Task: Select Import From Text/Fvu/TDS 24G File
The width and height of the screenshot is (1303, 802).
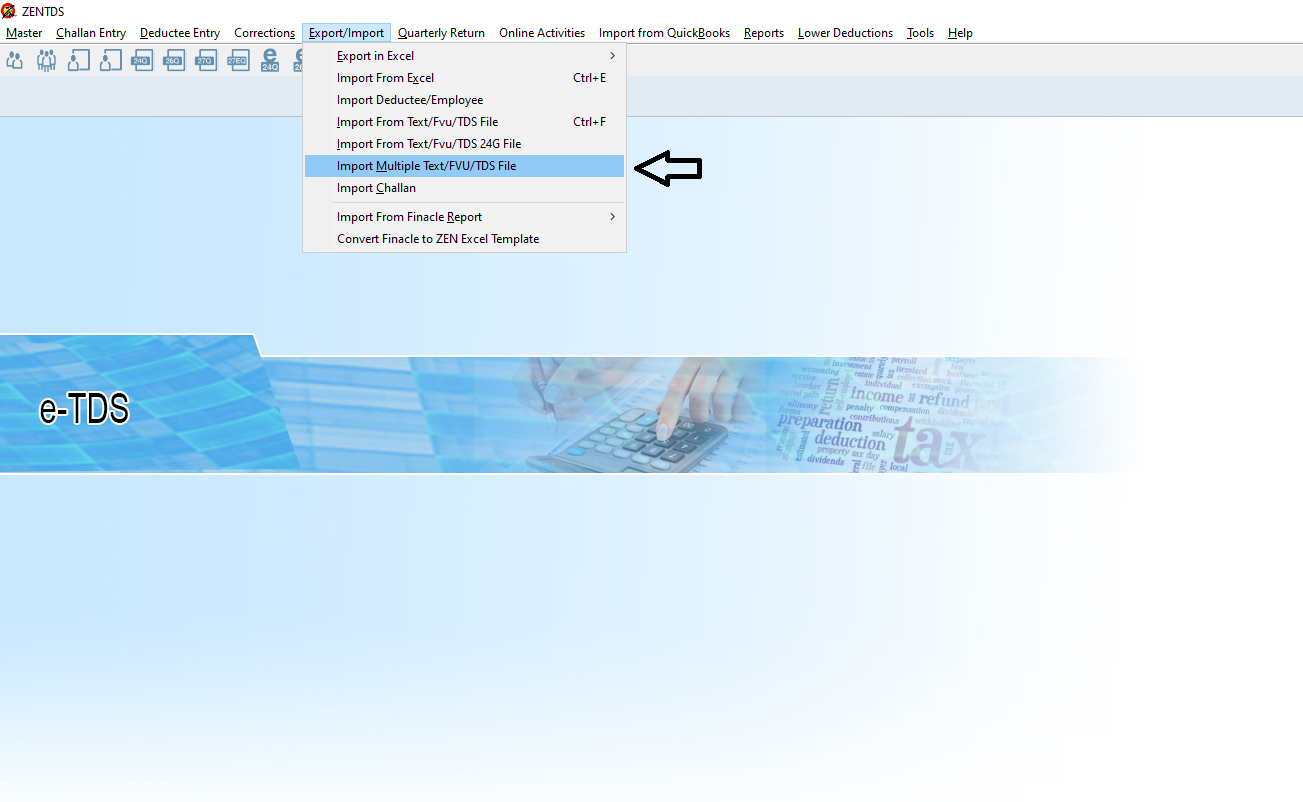Action: pos(464,144)
